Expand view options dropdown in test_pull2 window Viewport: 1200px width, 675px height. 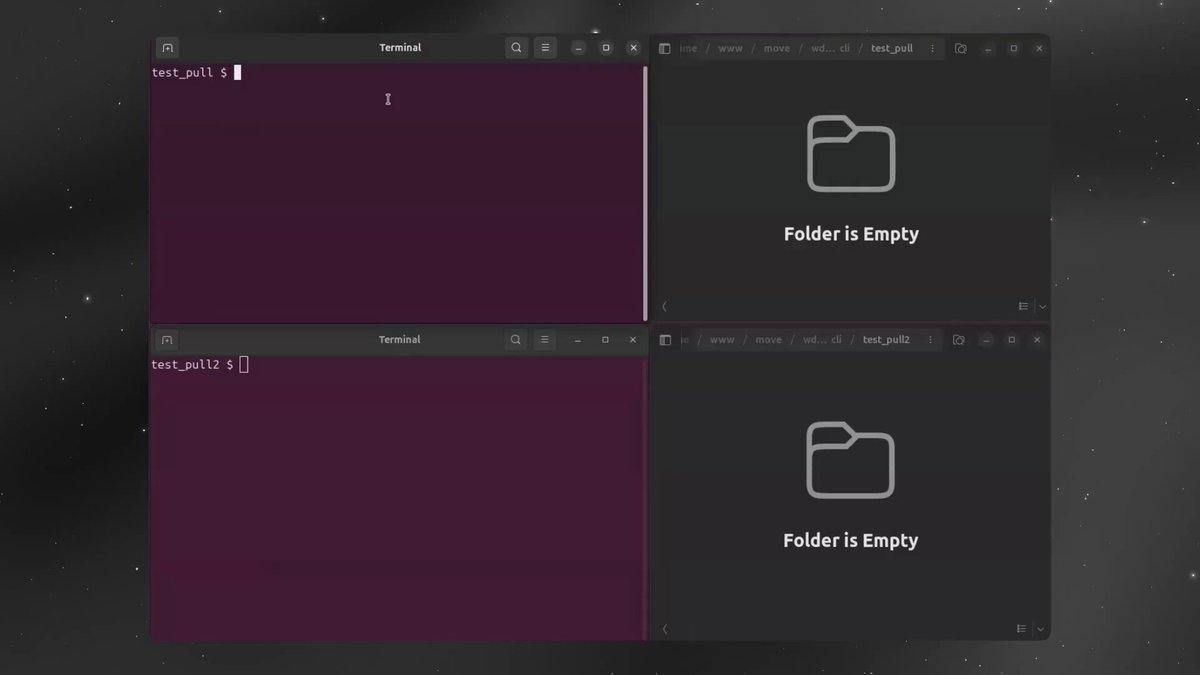(x=1042, y=629)
